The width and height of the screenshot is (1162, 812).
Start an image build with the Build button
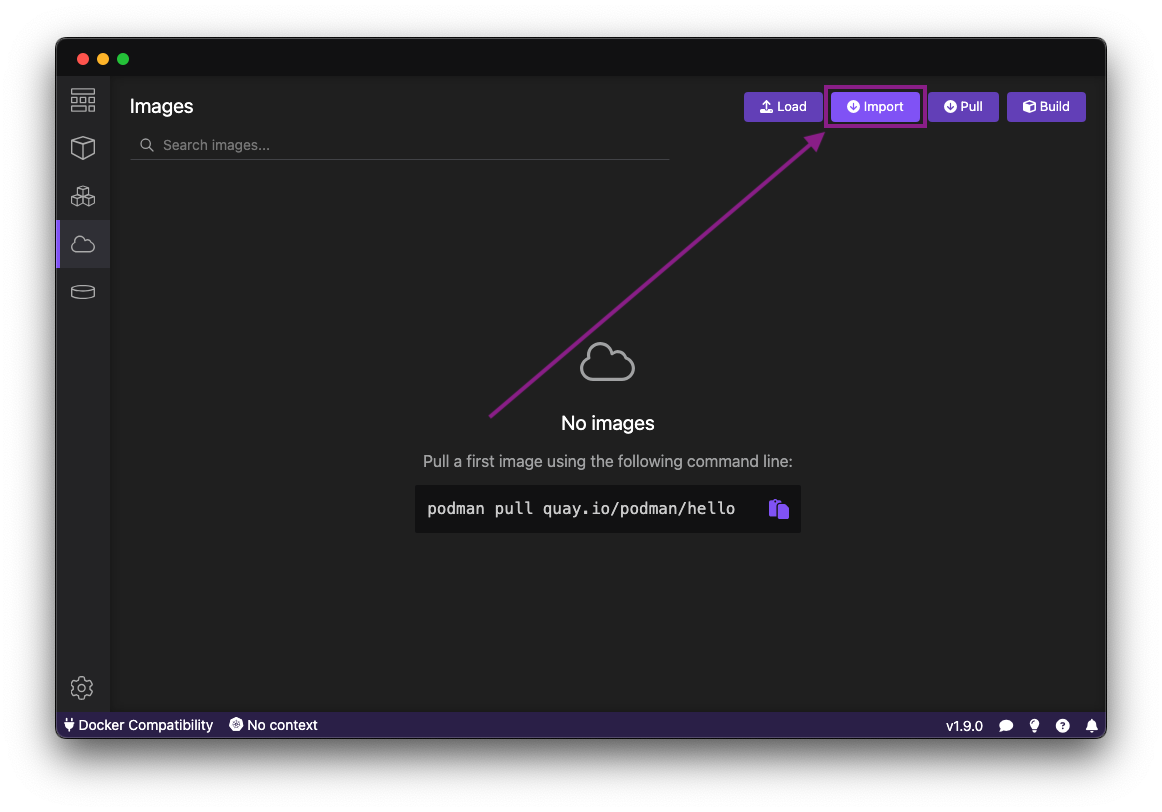[1046, 107]
